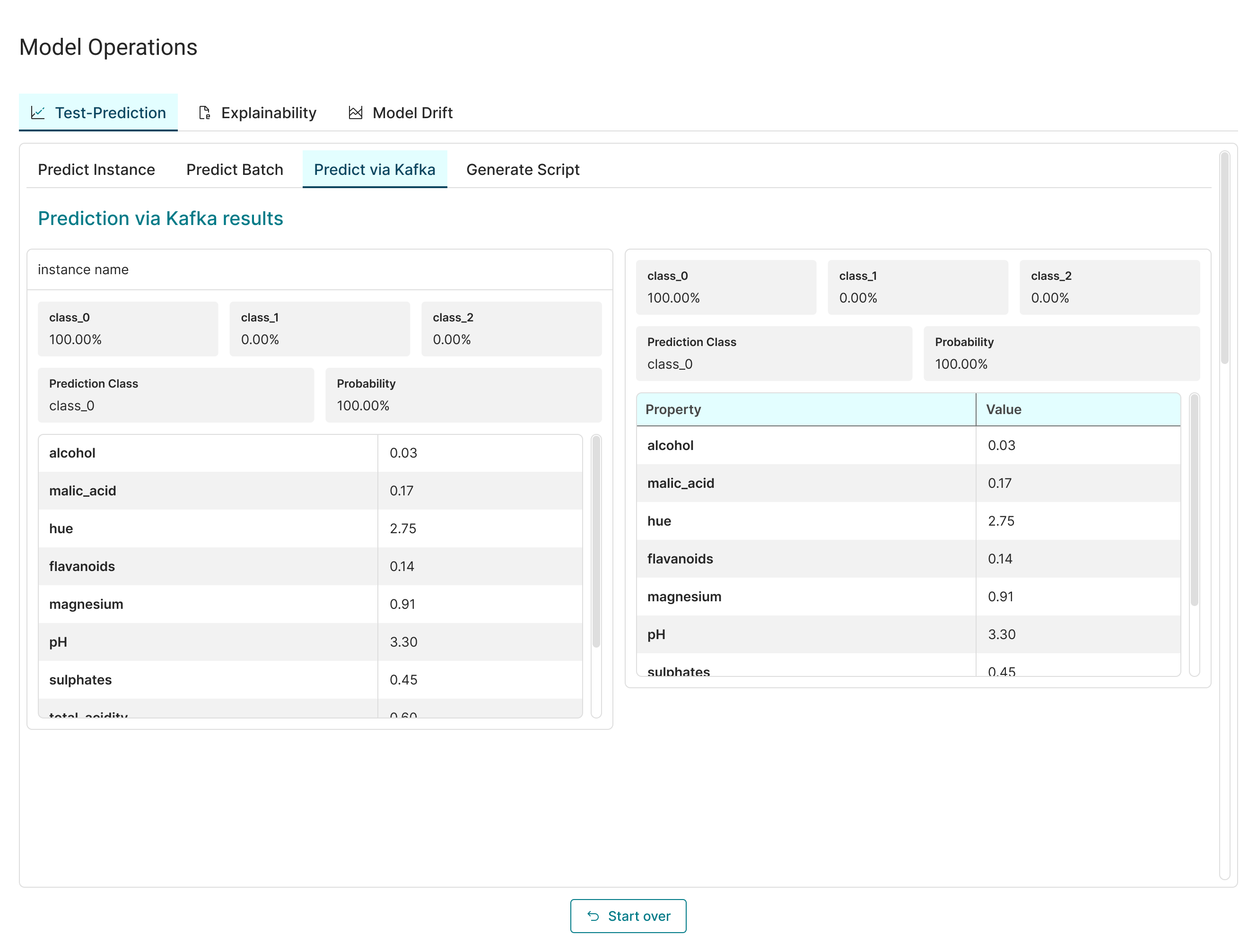Click the flavanoids row in right table
This screenshot has width=1257, height=952.
click(908, 559)
